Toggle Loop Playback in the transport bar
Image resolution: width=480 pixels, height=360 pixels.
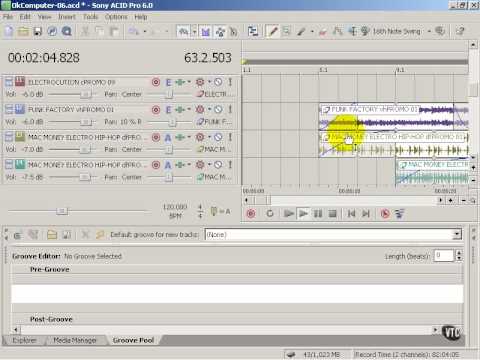(270, 213)
